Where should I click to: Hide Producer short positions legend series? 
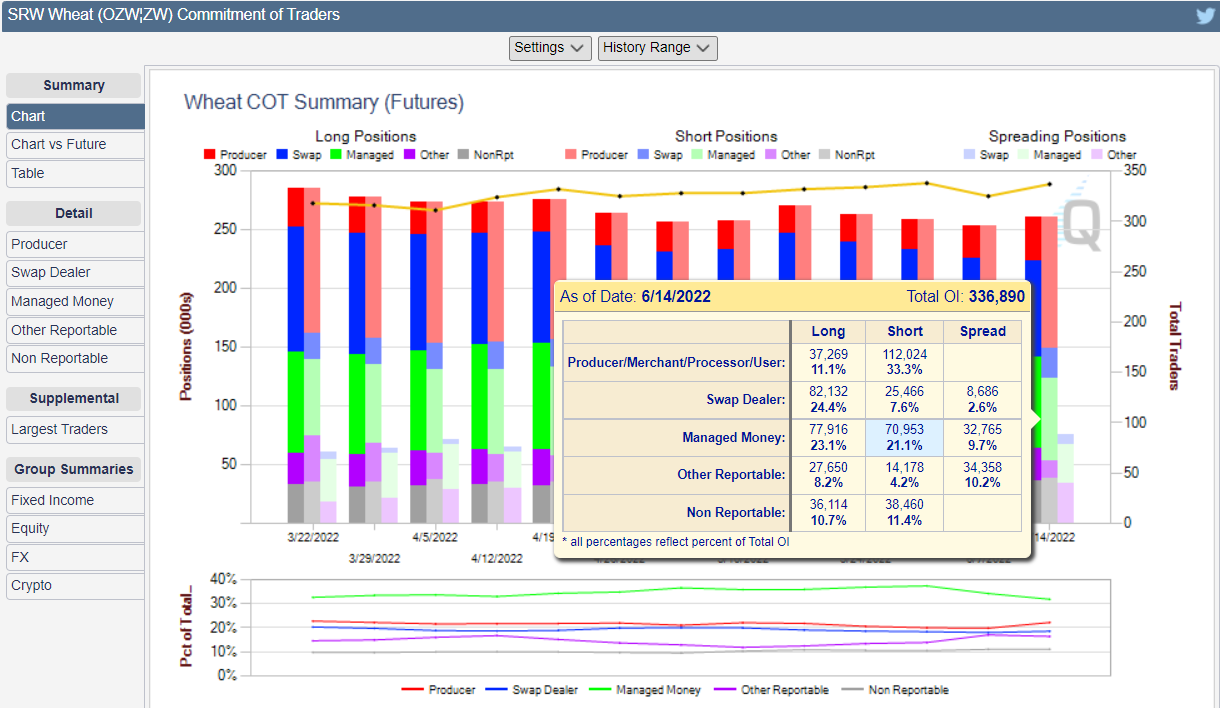click(x=571, y=155)
